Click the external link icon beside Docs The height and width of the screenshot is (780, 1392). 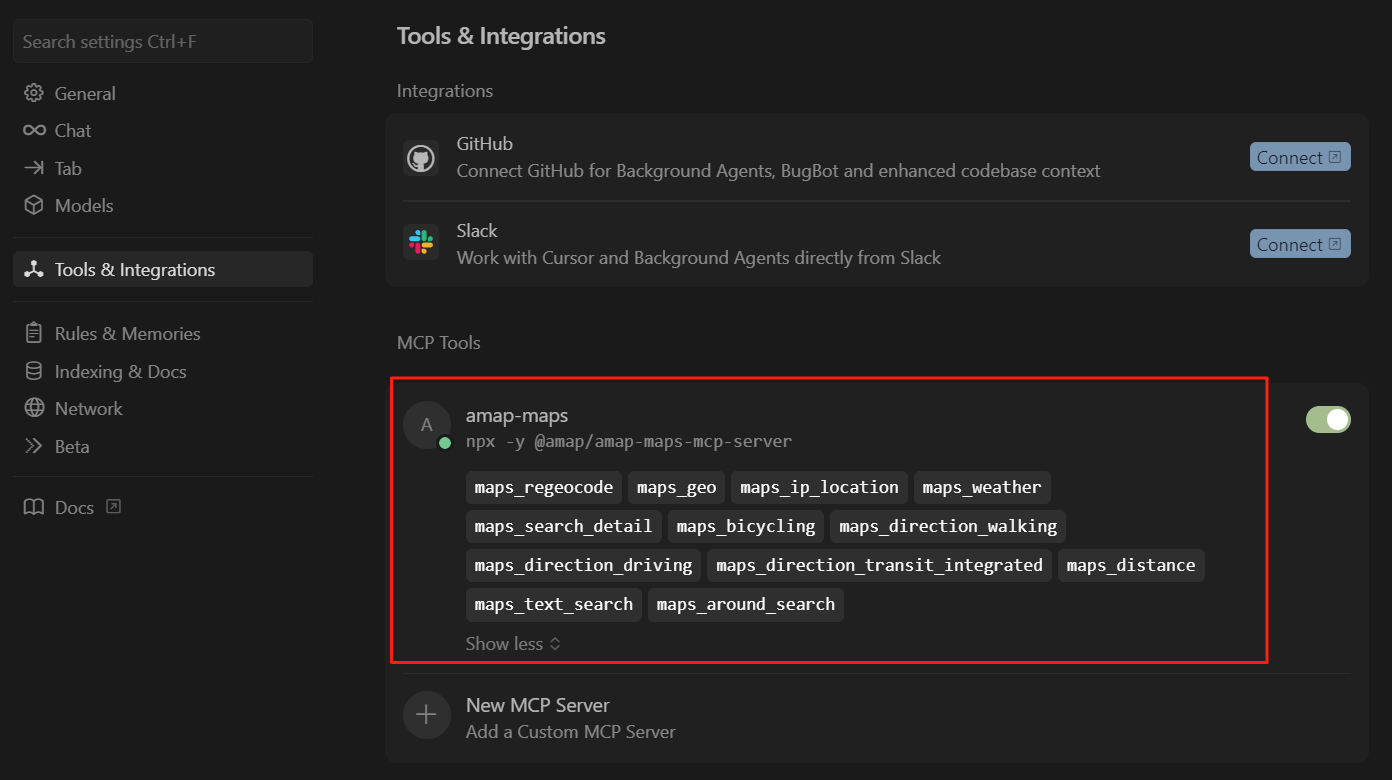click(113, 507)
